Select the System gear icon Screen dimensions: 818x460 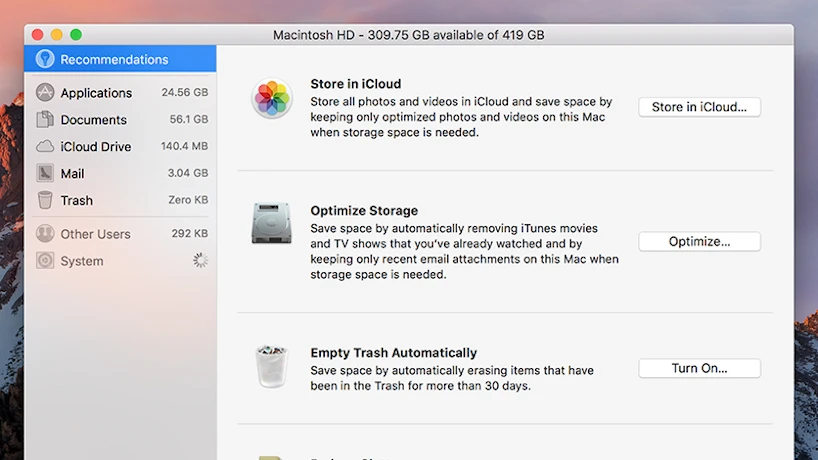click(45, 261)
